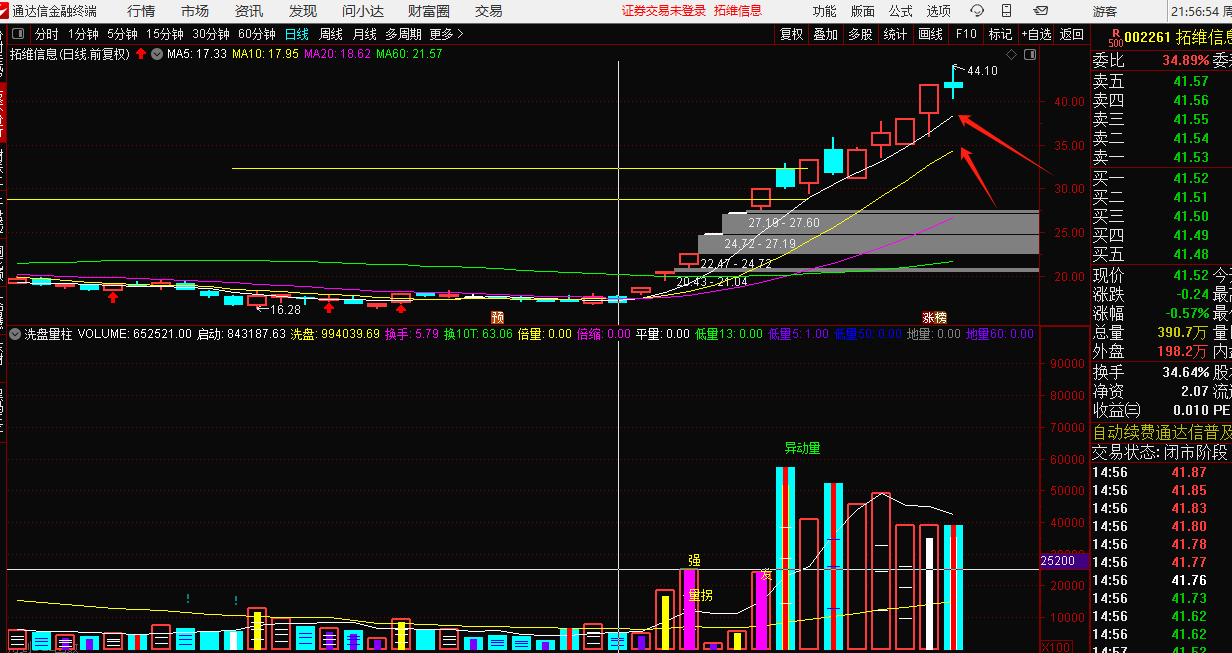Click the 游客 user label

click(x=1105, y=11)
